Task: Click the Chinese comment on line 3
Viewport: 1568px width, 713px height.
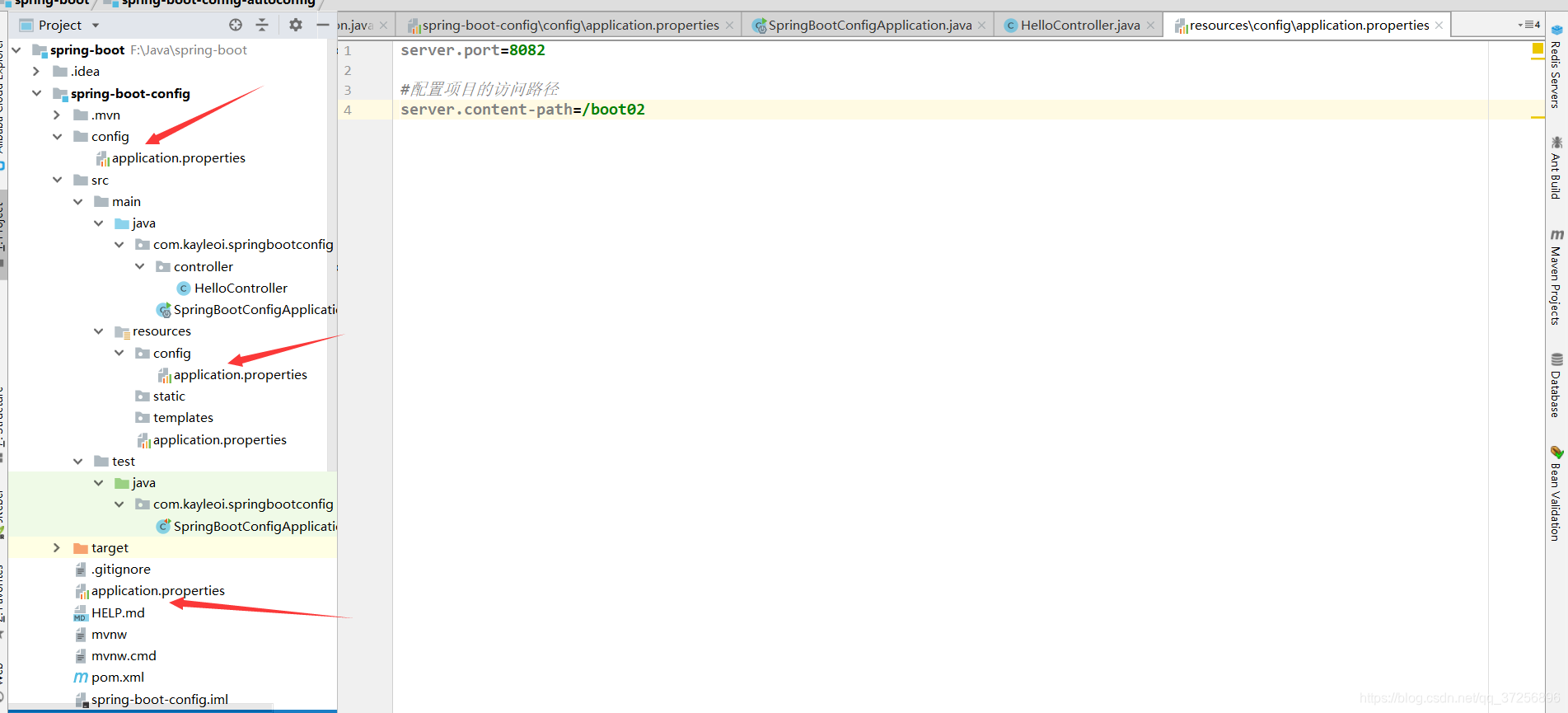Action: tap(480, 89)
